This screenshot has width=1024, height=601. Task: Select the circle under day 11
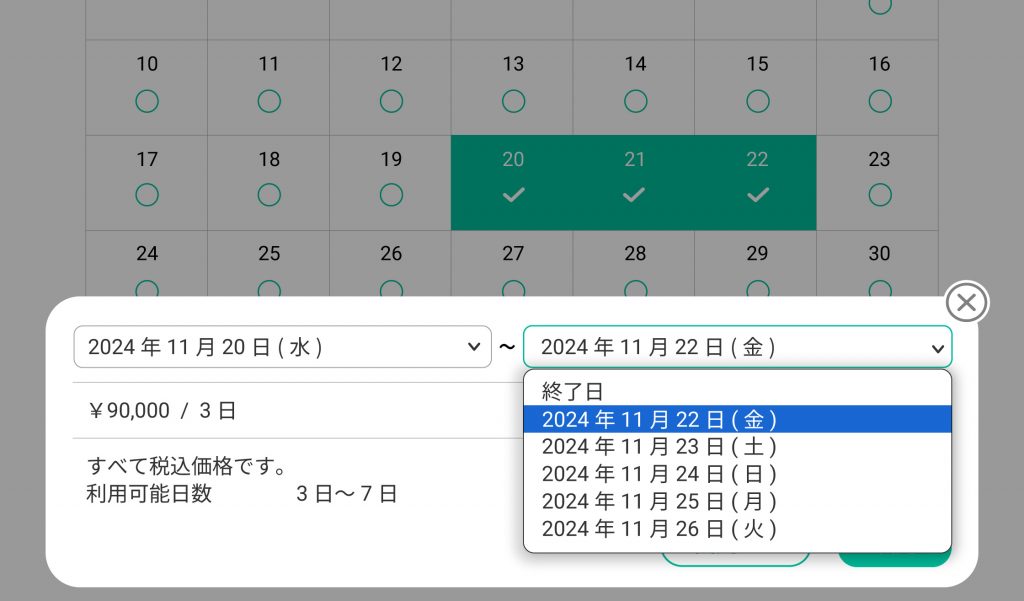269,101
